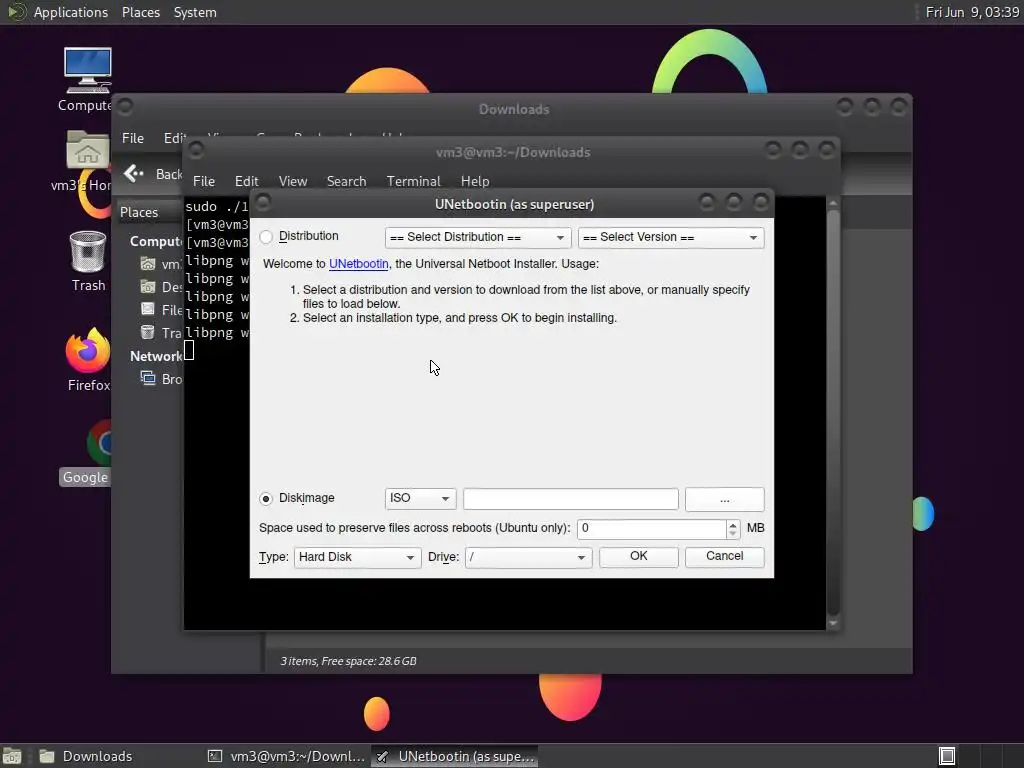Select Browse Network in Places sidebar
Screen dimensions: 1024x768
(x=161, y=379)
